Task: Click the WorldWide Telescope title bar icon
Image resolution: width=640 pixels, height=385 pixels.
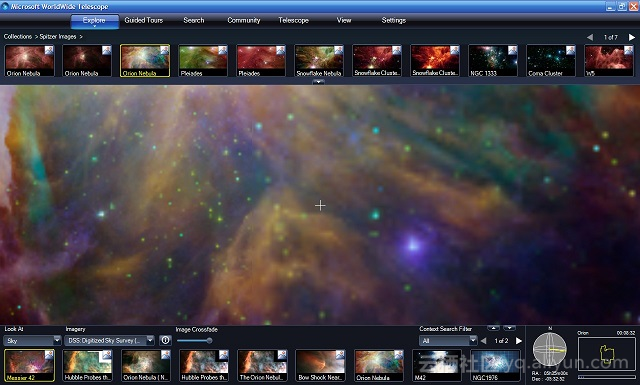Action: (x=5, y=6)
